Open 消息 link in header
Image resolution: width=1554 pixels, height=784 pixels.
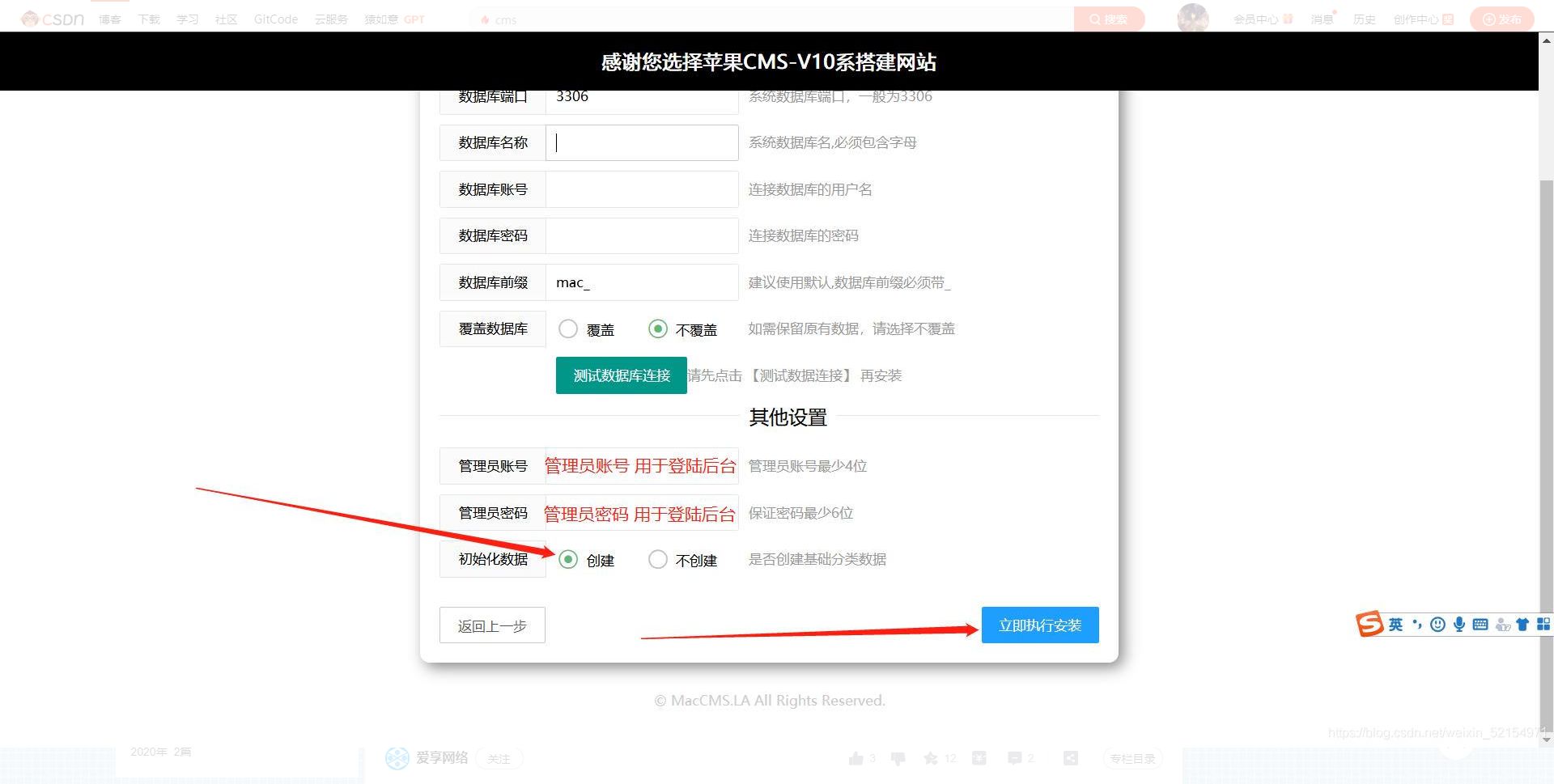[1323, 19]
